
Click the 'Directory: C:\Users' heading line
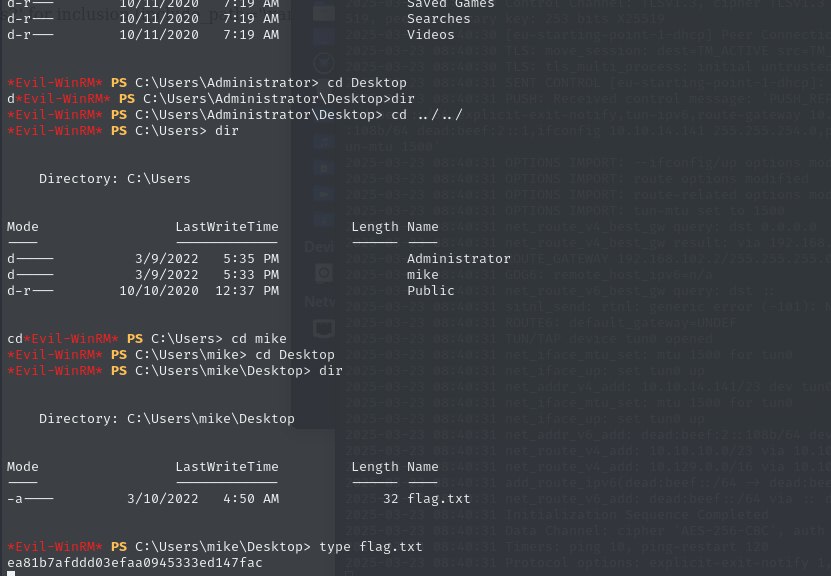pos(114,179)
